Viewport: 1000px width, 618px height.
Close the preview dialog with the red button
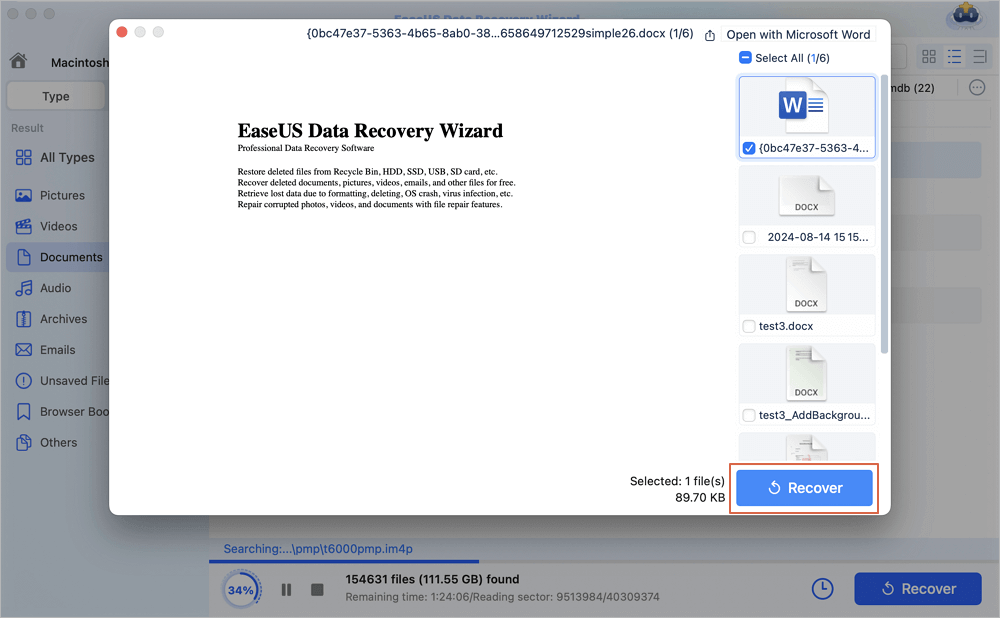122,32
